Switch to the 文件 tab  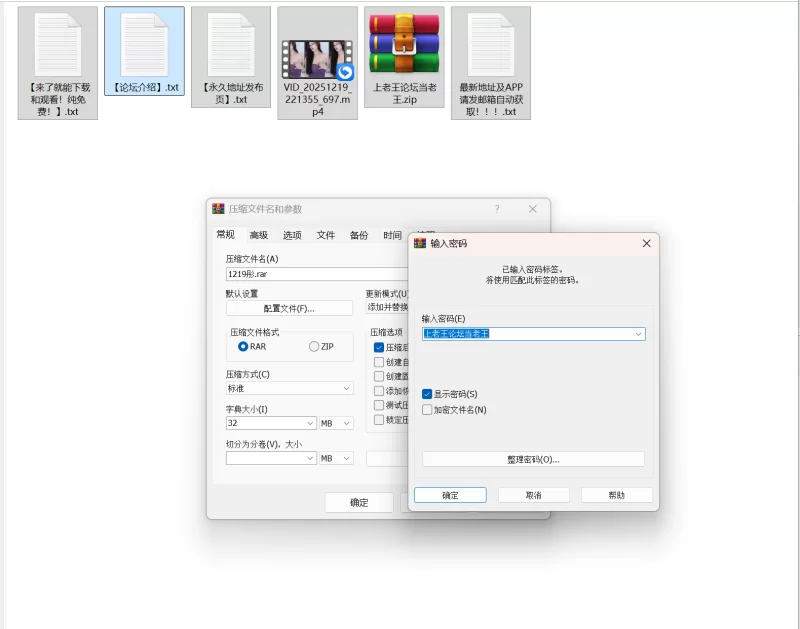click(326, 235)
